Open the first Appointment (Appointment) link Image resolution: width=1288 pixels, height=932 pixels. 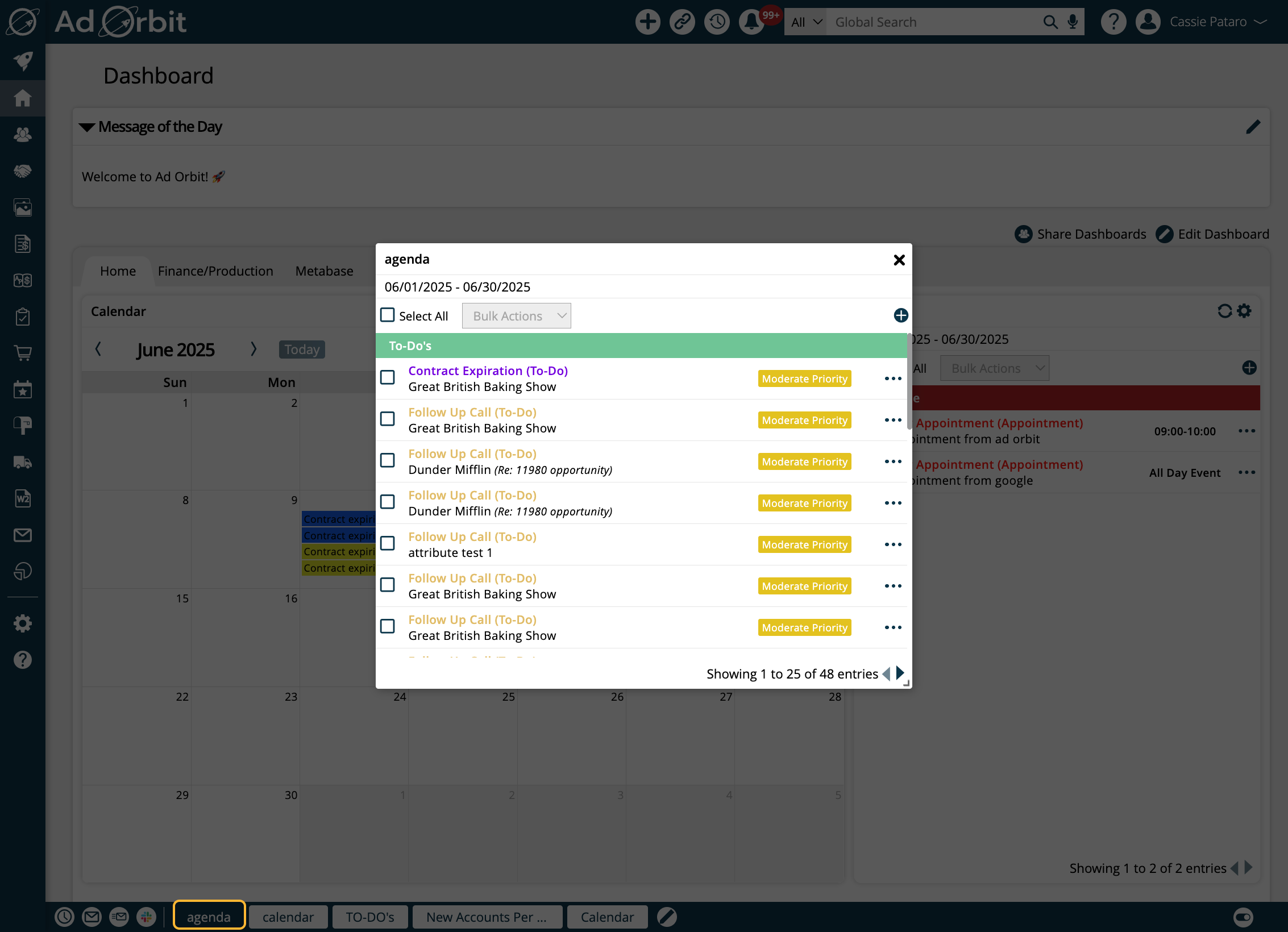(x=999, y=423)
